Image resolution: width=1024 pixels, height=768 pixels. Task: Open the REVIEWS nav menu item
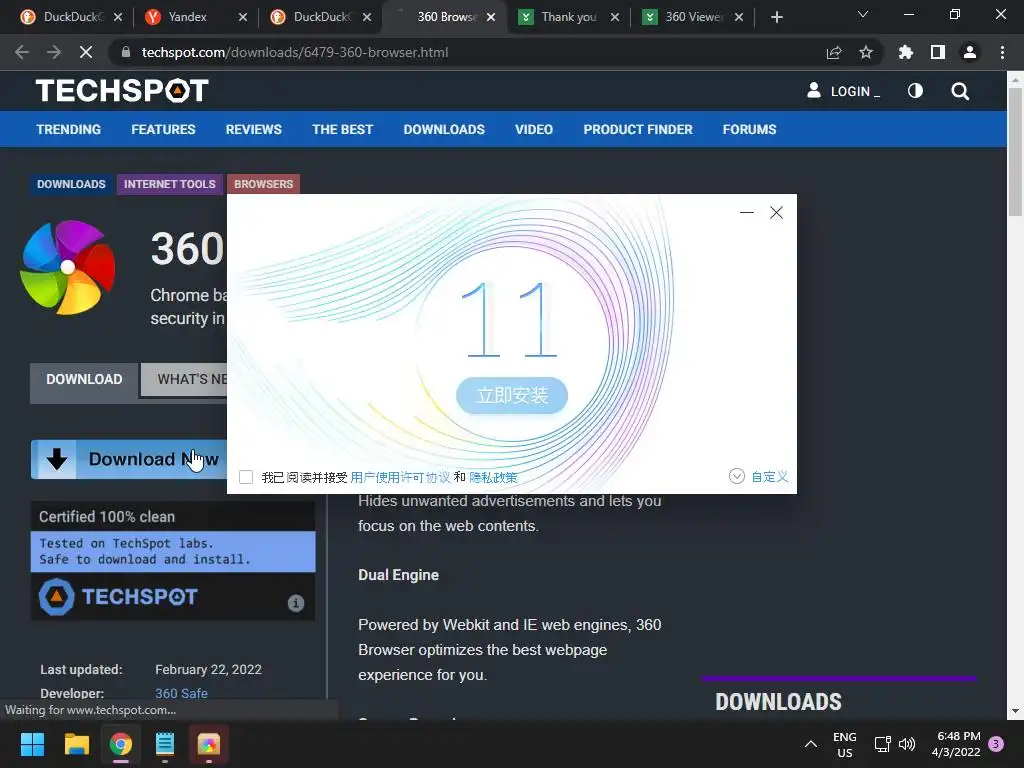(x=253, y=129)
